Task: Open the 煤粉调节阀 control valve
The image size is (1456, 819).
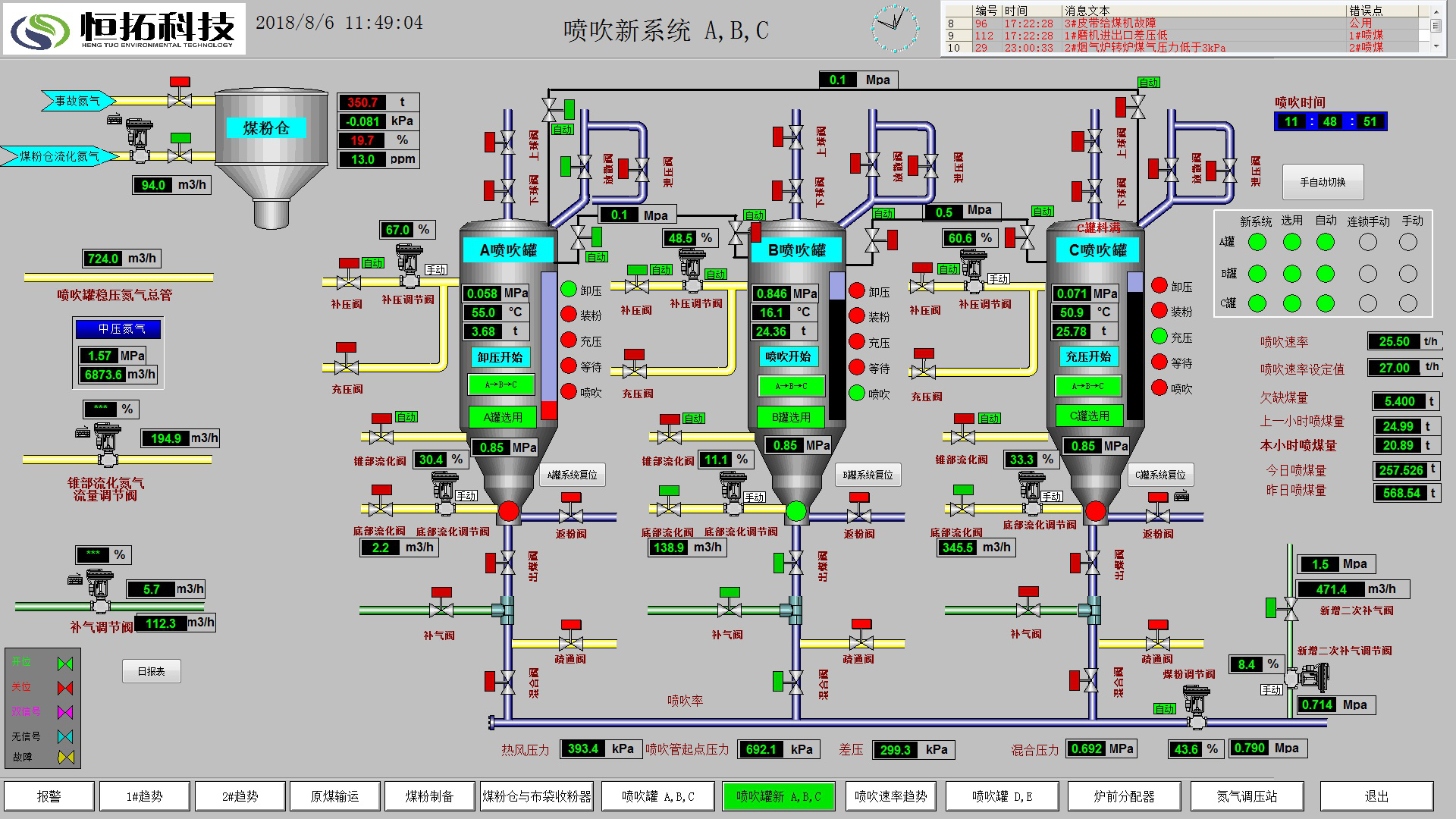Action: click(1196, 707)
